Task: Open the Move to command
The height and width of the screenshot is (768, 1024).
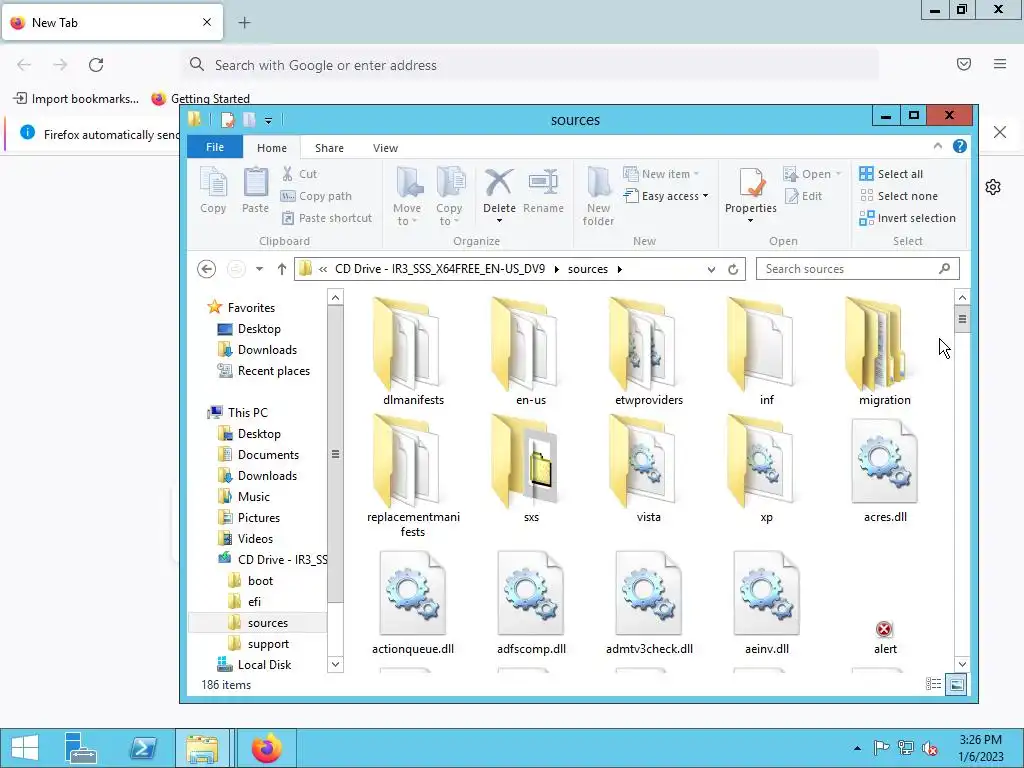Action: 407,196
